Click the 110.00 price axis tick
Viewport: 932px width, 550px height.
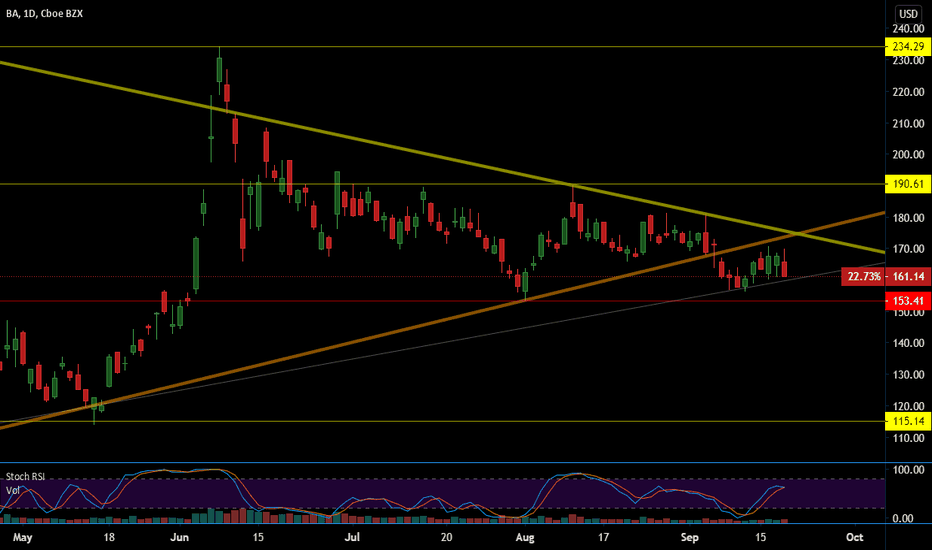pos(908,438)
